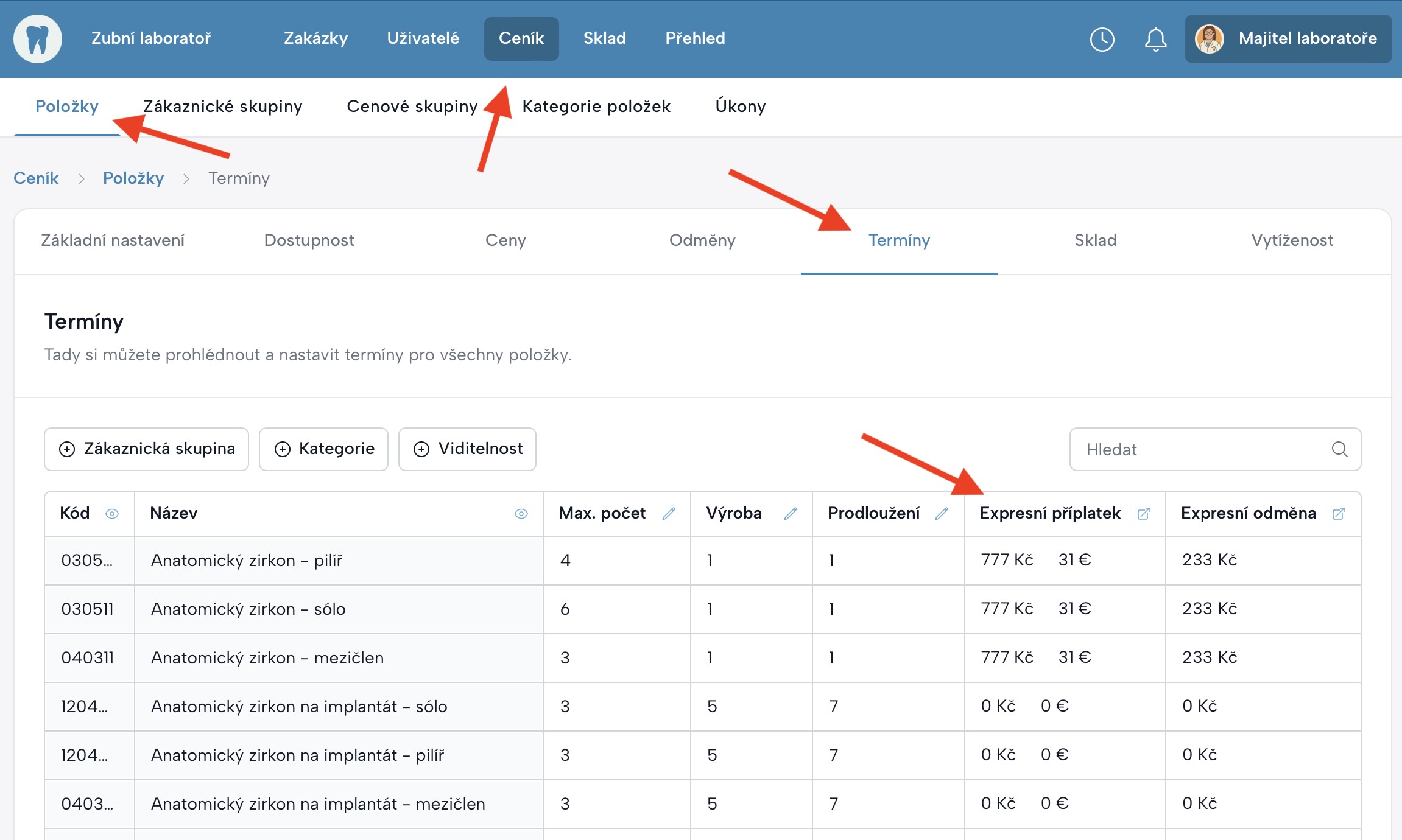1402x840 pixels.
Task: Open notifications bell icon
Action: [x=1155, y=40]
